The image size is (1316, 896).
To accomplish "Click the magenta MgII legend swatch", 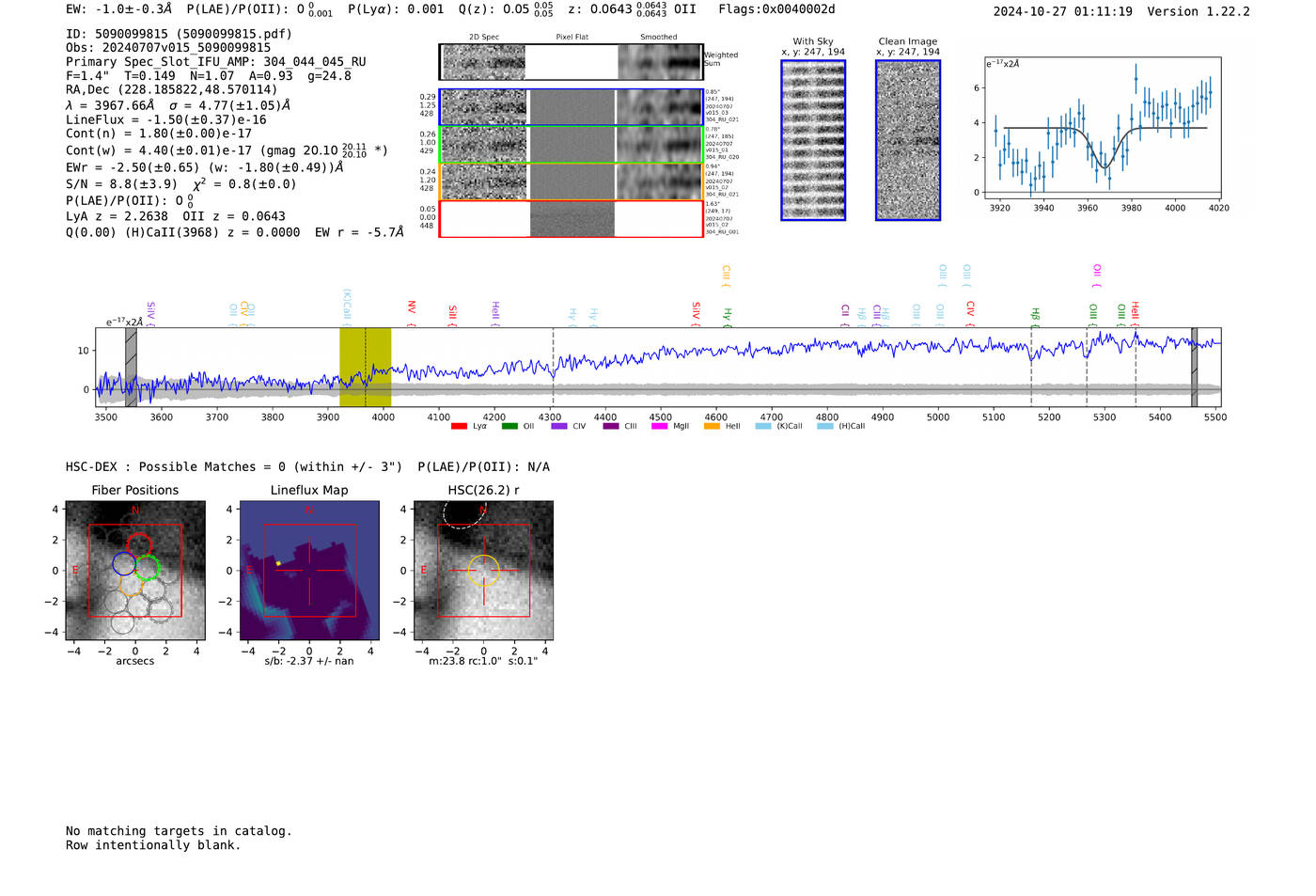I will (660, 426).
